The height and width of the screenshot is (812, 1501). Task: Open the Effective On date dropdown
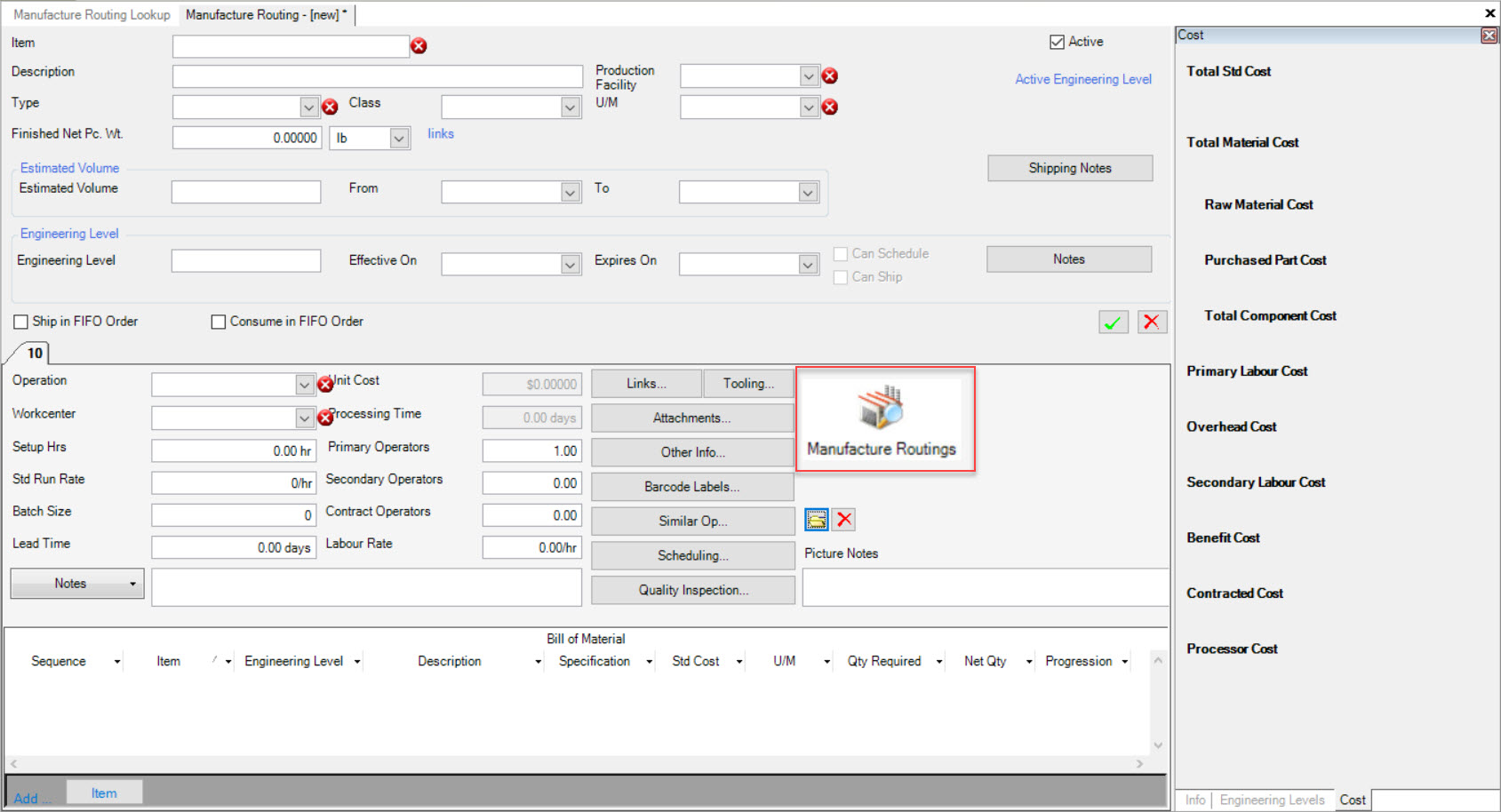point(571,265)
